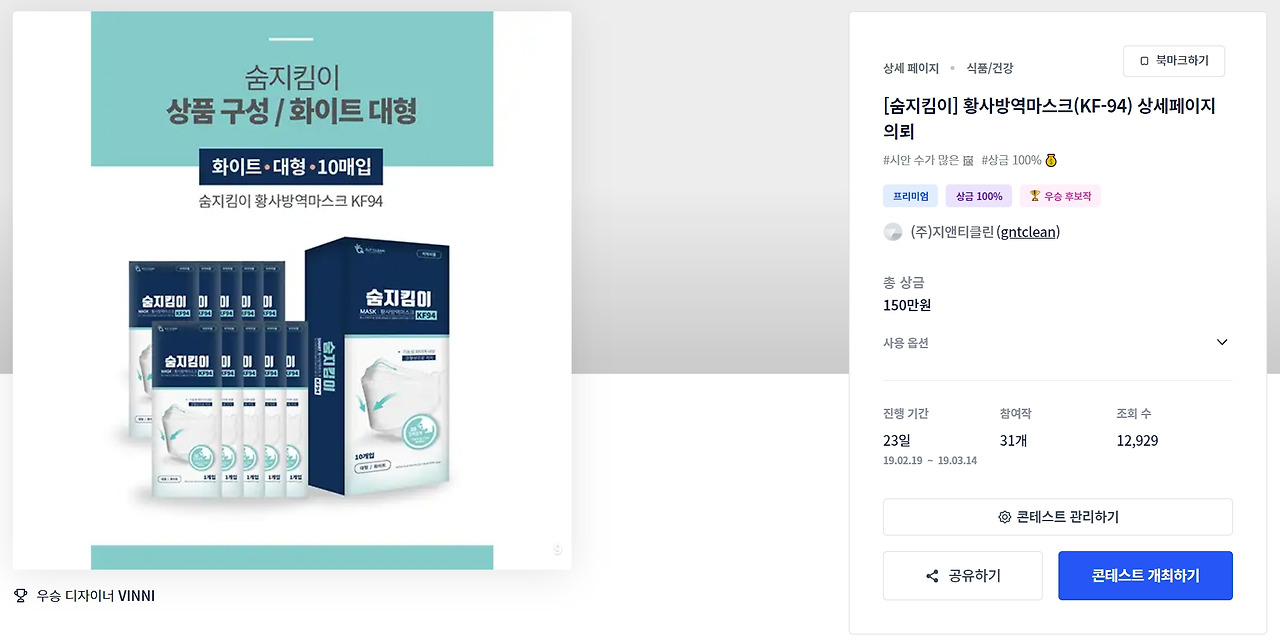
Task: Click the gntclean company avatar icon
Action: point(893,232)
